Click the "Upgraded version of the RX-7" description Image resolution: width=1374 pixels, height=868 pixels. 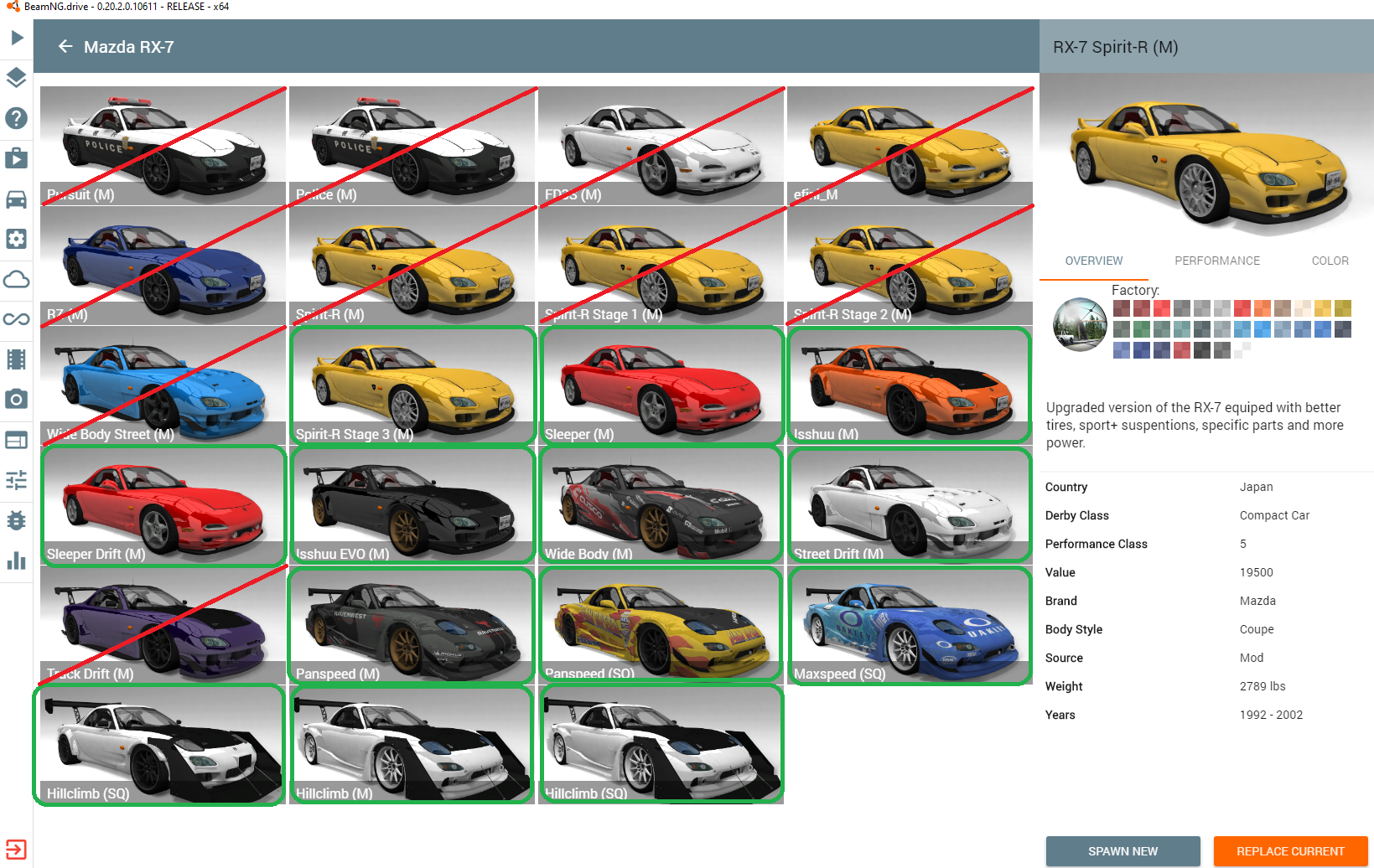[x=1195, y=426]
